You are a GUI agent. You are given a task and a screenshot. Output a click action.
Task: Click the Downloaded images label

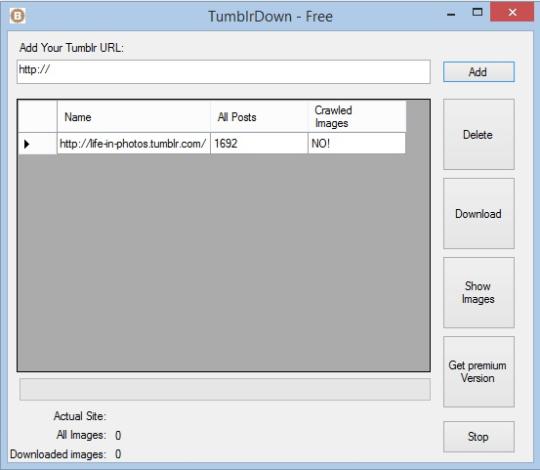coord(58,454)
